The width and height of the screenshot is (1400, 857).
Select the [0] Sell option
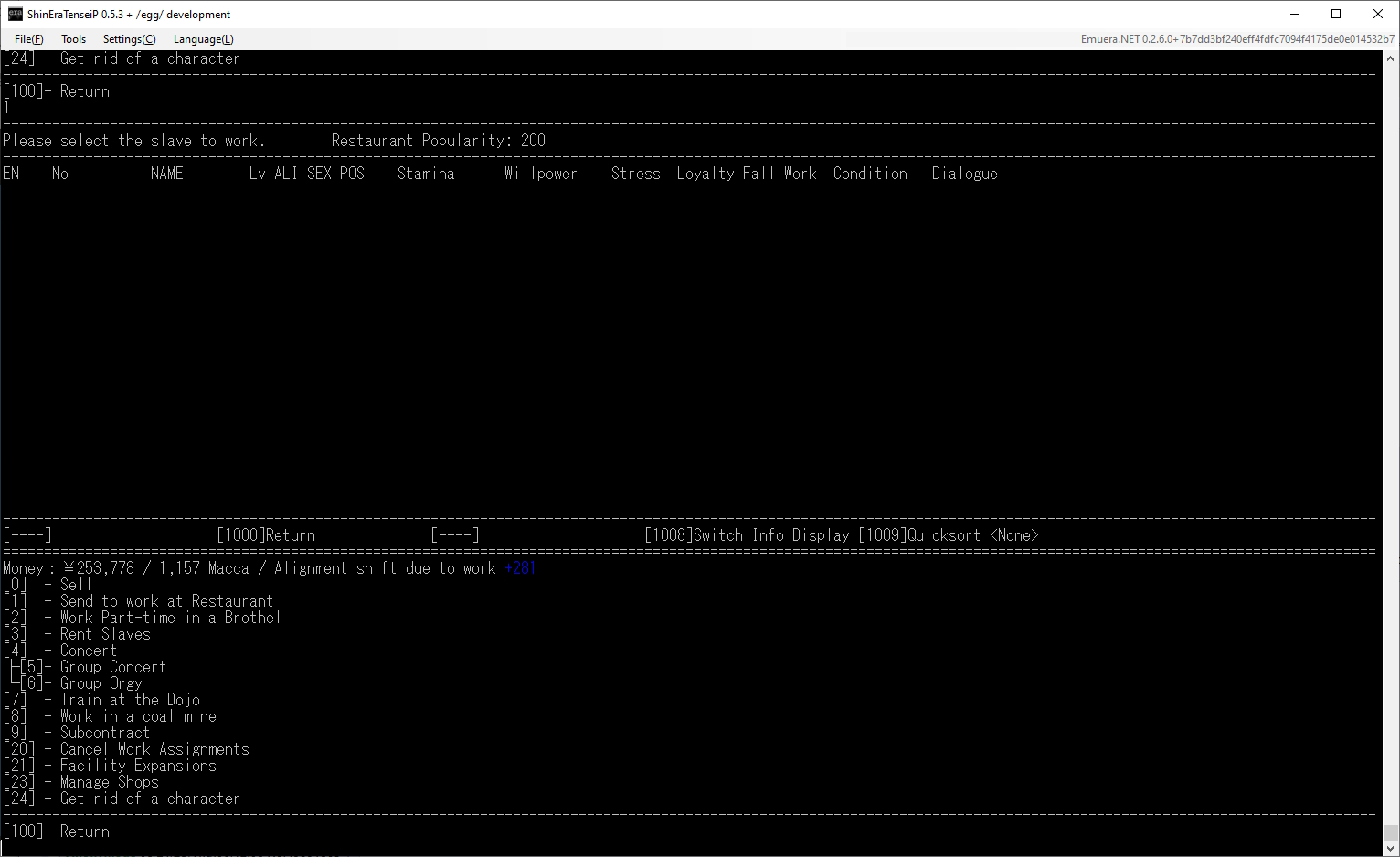coord(48,585)
